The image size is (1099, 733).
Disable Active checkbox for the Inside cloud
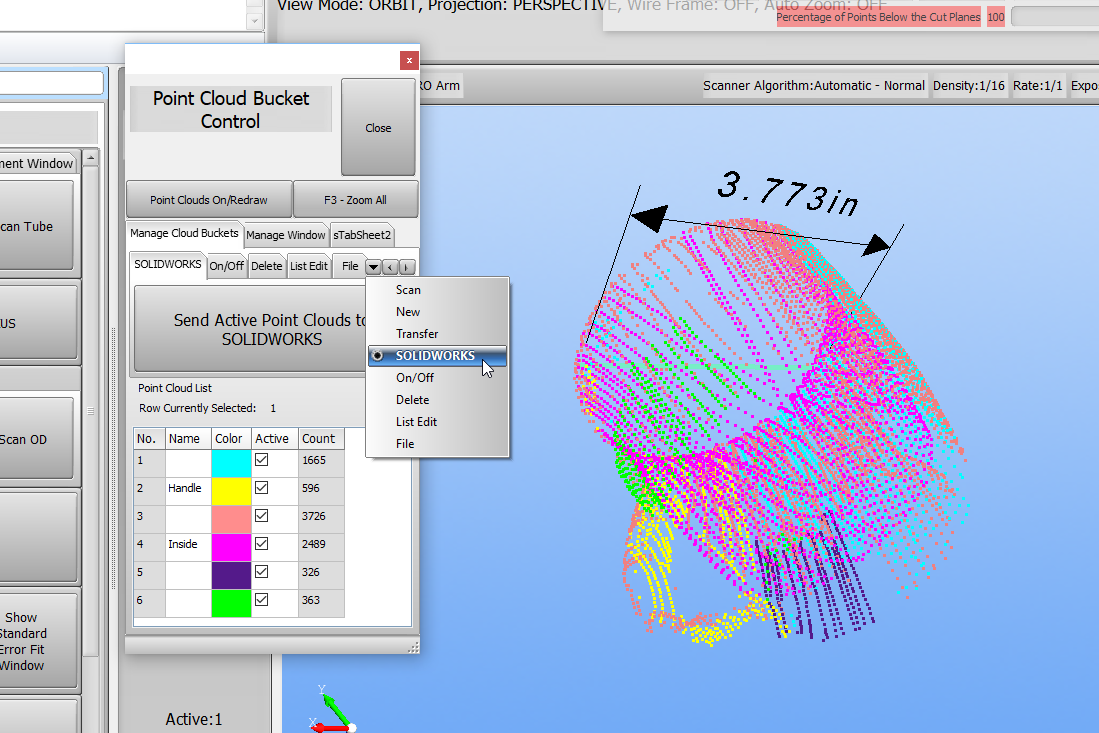pyautogui.click(x=262, y=545)
